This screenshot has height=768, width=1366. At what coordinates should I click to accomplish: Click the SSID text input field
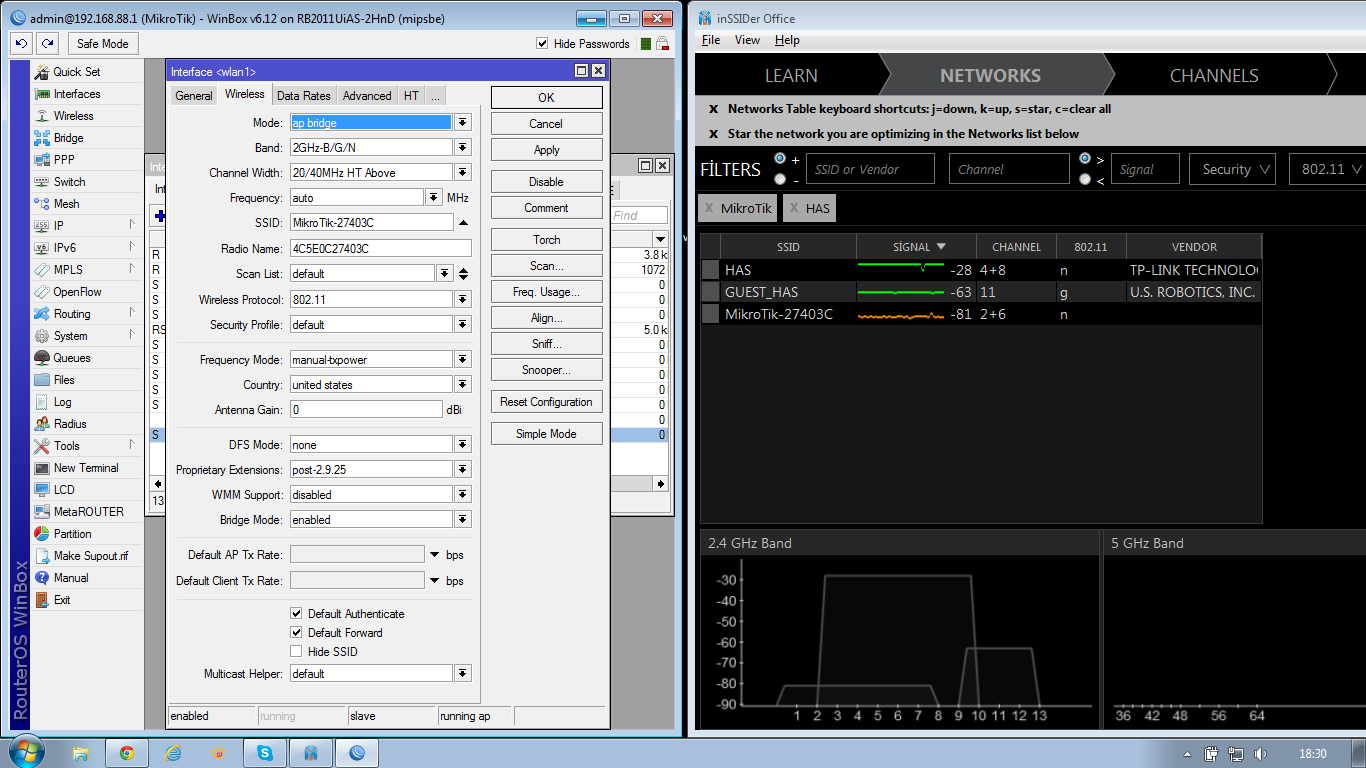(370, 223)
